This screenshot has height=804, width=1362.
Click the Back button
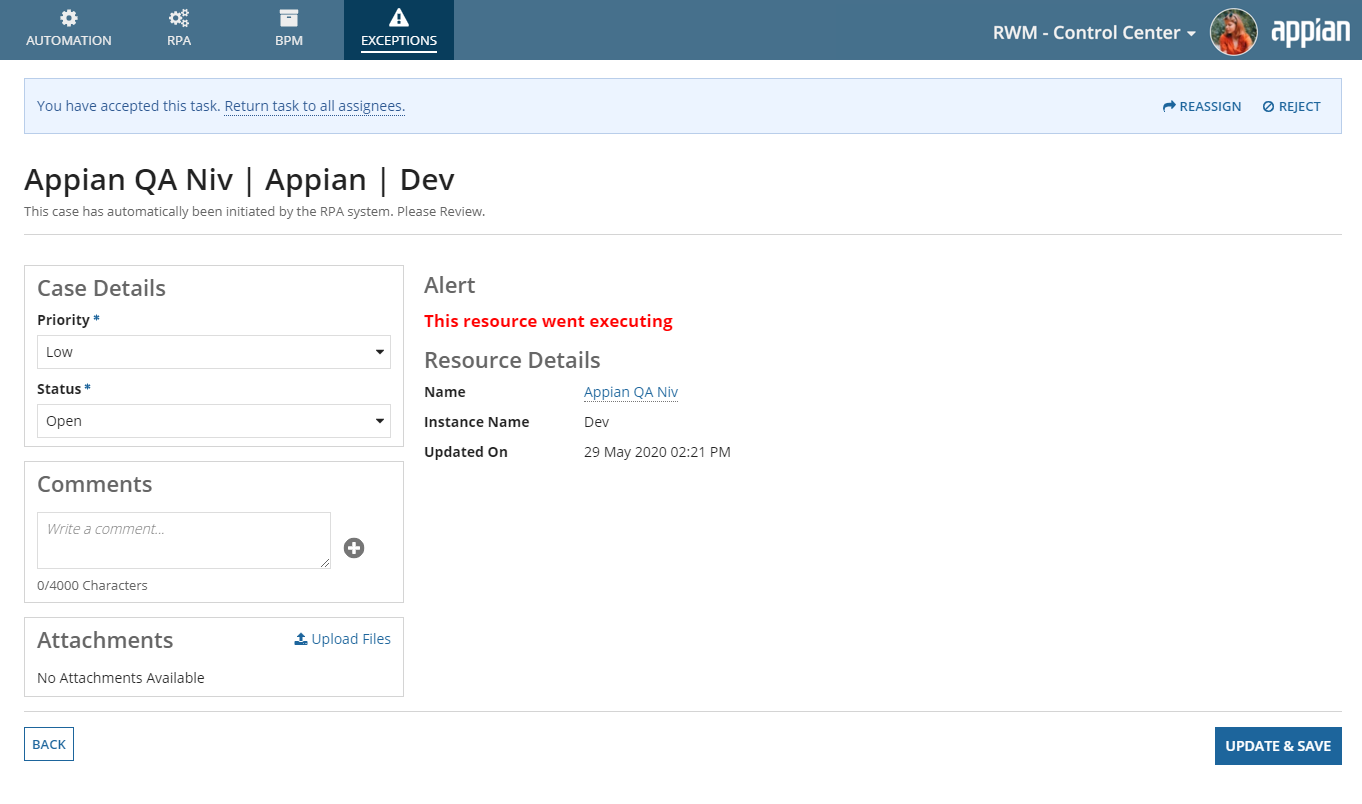pos(49,744)
